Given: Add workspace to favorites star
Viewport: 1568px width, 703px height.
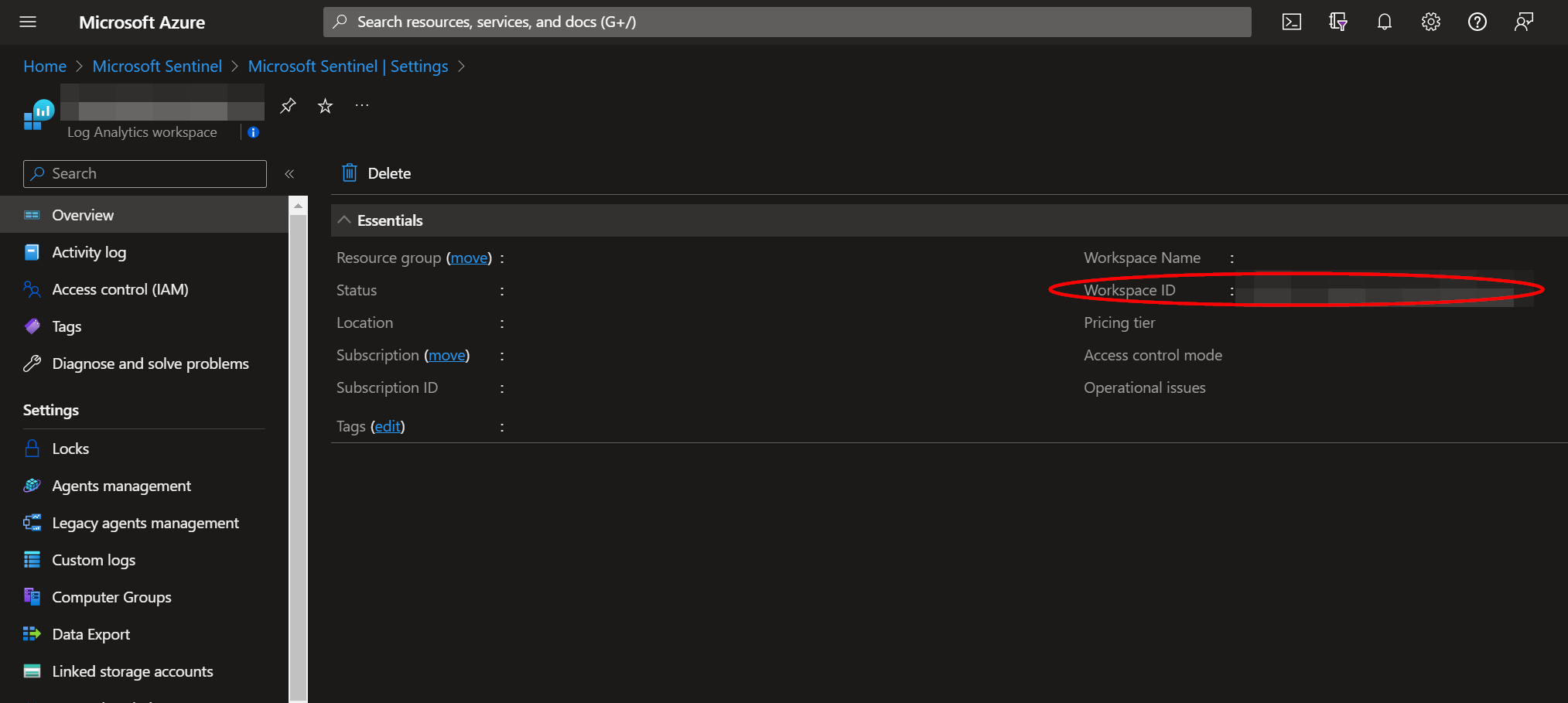Looking at the screenshot, I should point(325,105).
